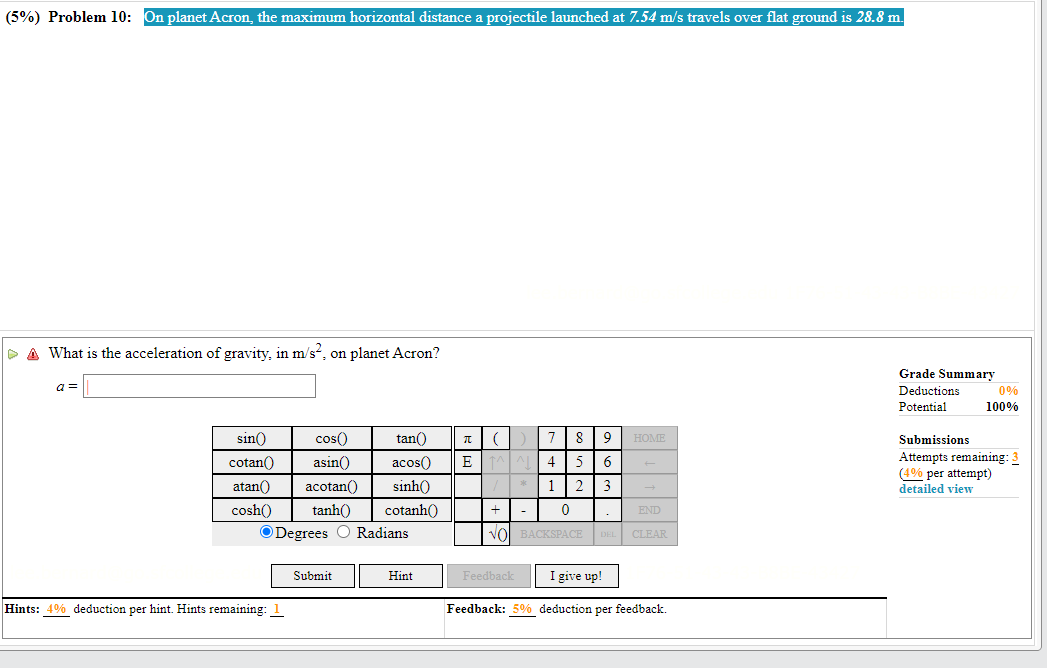Click the decimal point key
The image size is (1047, 668).
[607, 510]
